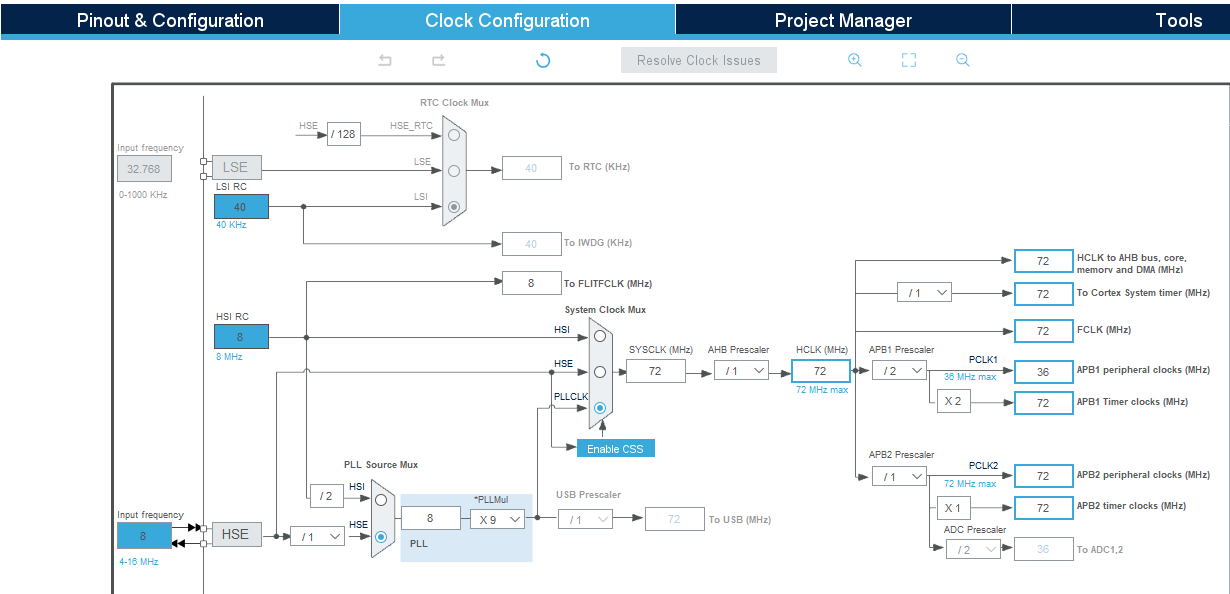The height and width of the screenshot is (594, 1230).
Task: Open the APB1 Prescaler dropdown
Action: pos(899,370)
